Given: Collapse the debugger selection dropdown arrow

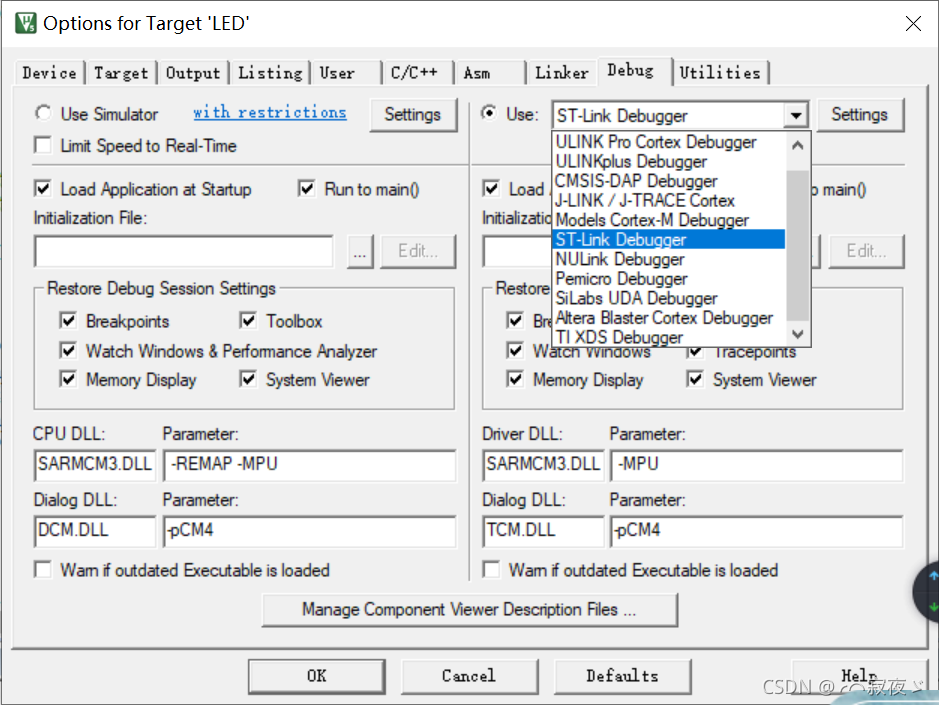Looking at the screenshot, I should coord(795,115).
